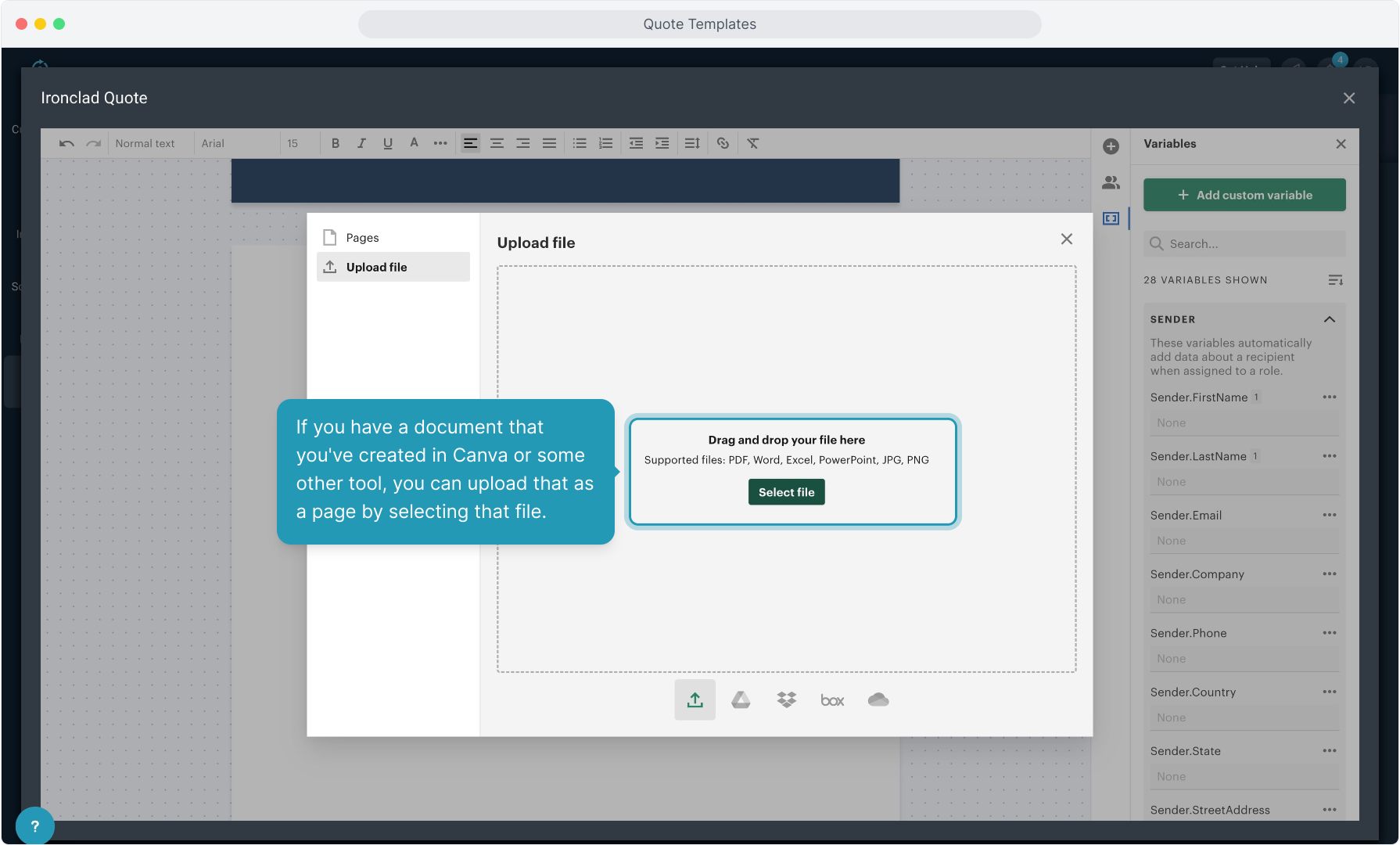The height and width of the screenshot is (845, 1400).
Task: Open options for Sender.Phone variable
Action: click(1329, 633)
